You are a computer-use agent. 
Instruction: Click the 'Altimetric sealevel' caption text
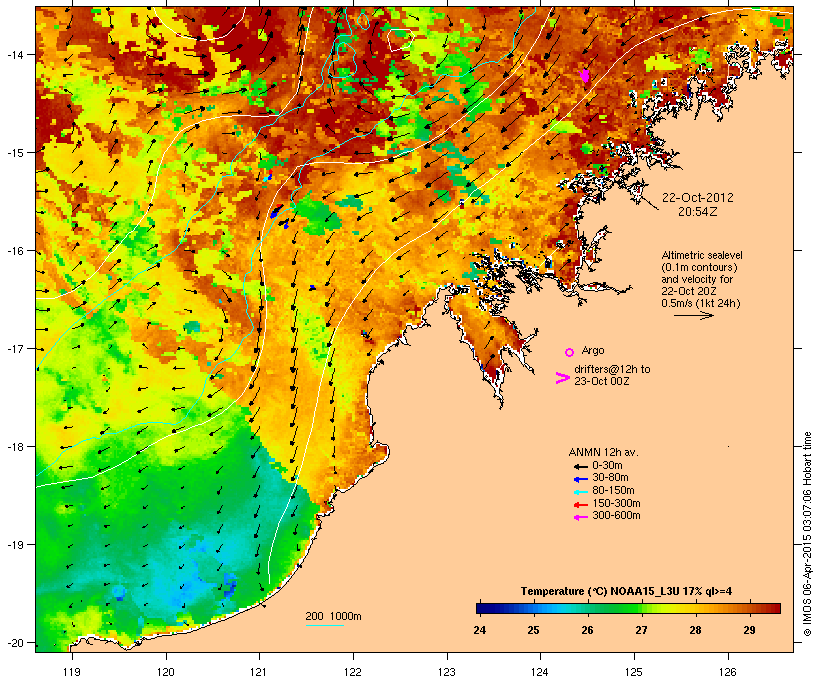pos(702,255)
